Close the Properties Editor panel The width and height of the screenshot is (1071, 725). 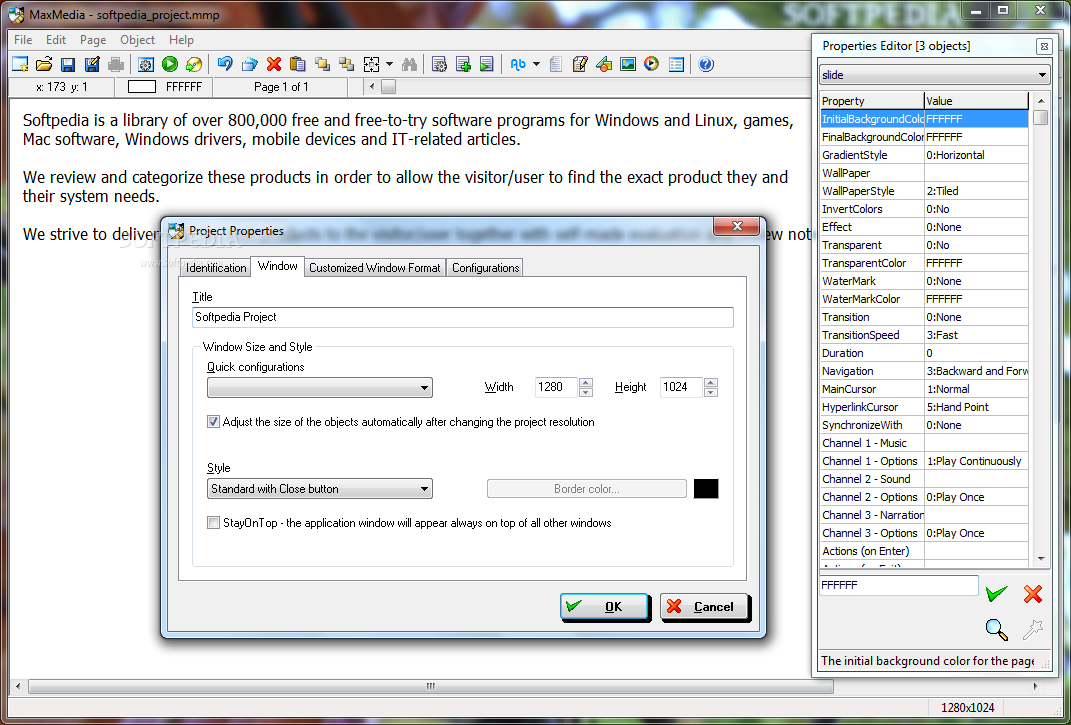pos(1044,46)
